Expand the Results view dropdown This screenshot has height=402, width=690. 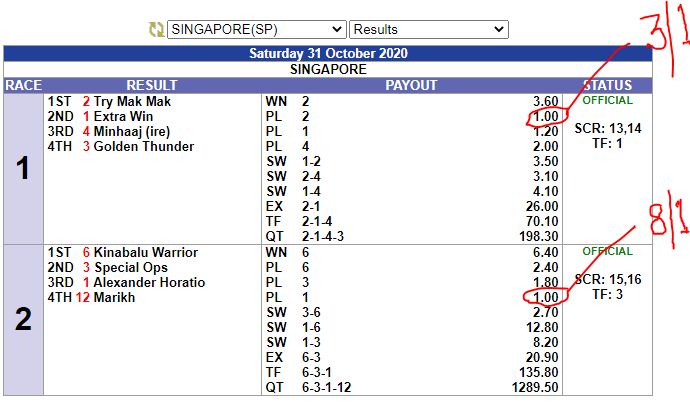tap(429, 30)
